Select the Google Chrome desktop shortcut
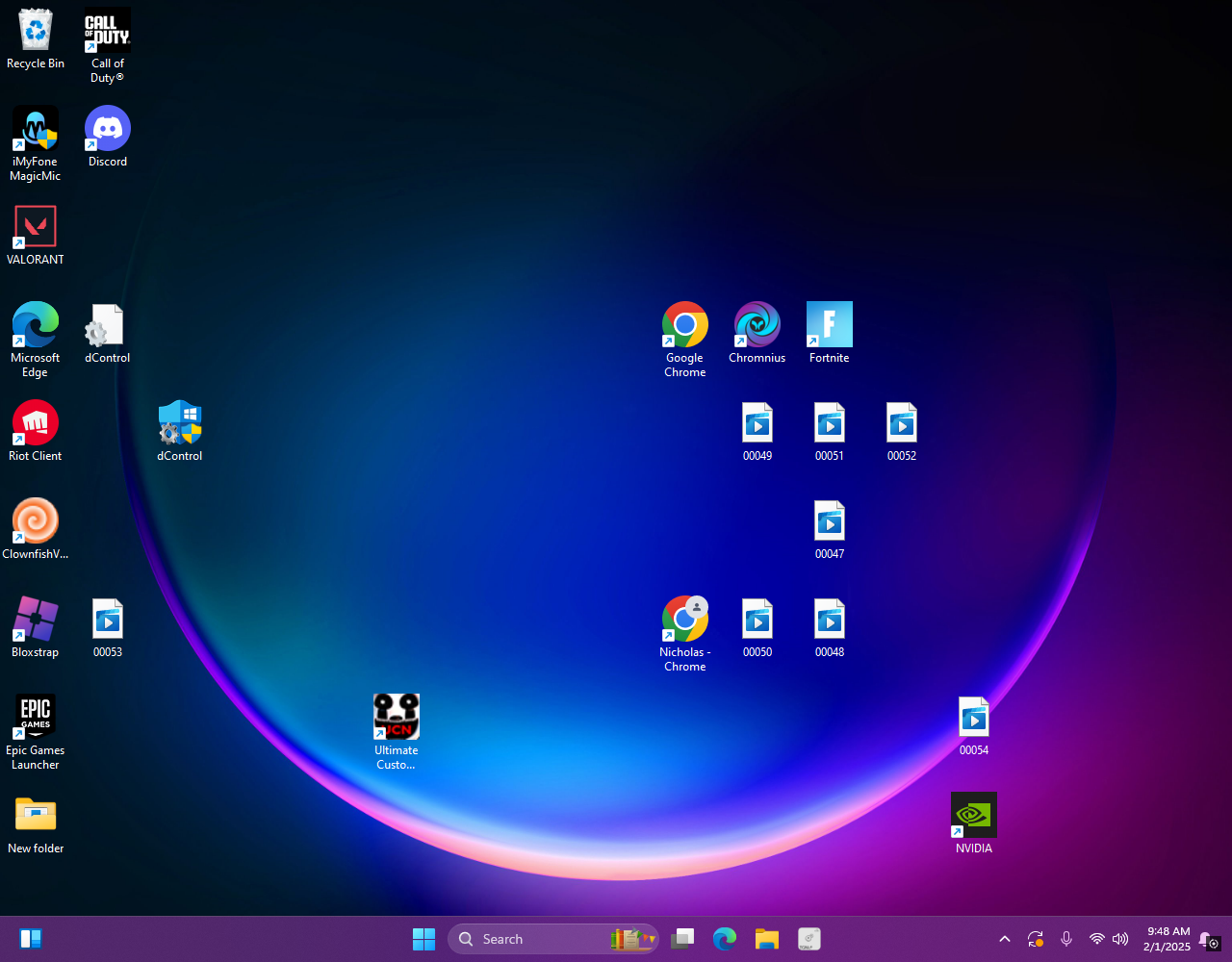Viewport: 1232px width, 962px height. point(685,341)
